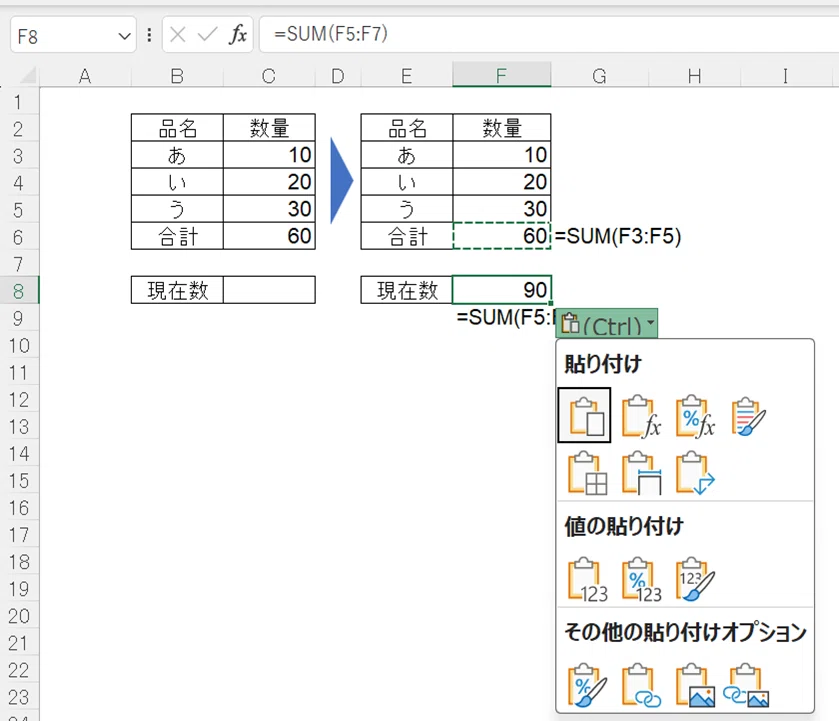The image size is (839, 721).
Task: Click cell B2 header 品名
Action: pyautogui.click(x=177, y=127)
